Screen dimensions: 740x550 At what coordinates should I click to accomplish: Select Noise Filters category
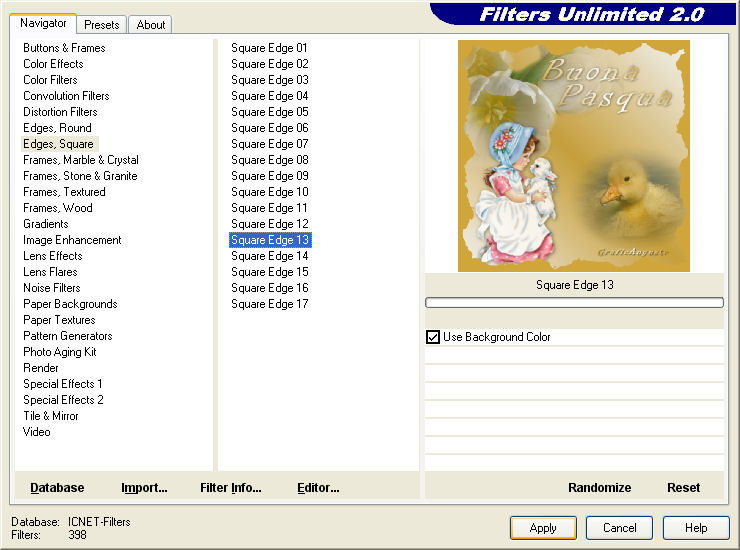pyautogui.click(x=51, y=288)
